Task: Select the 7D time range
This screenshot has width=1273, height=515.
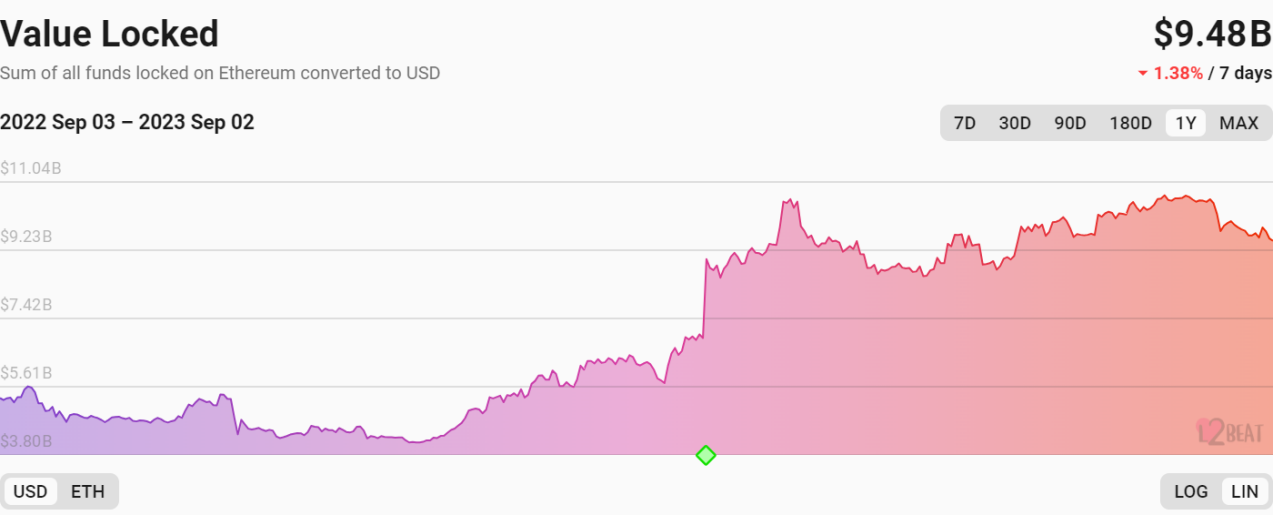Action: click(x=964, y=123)
